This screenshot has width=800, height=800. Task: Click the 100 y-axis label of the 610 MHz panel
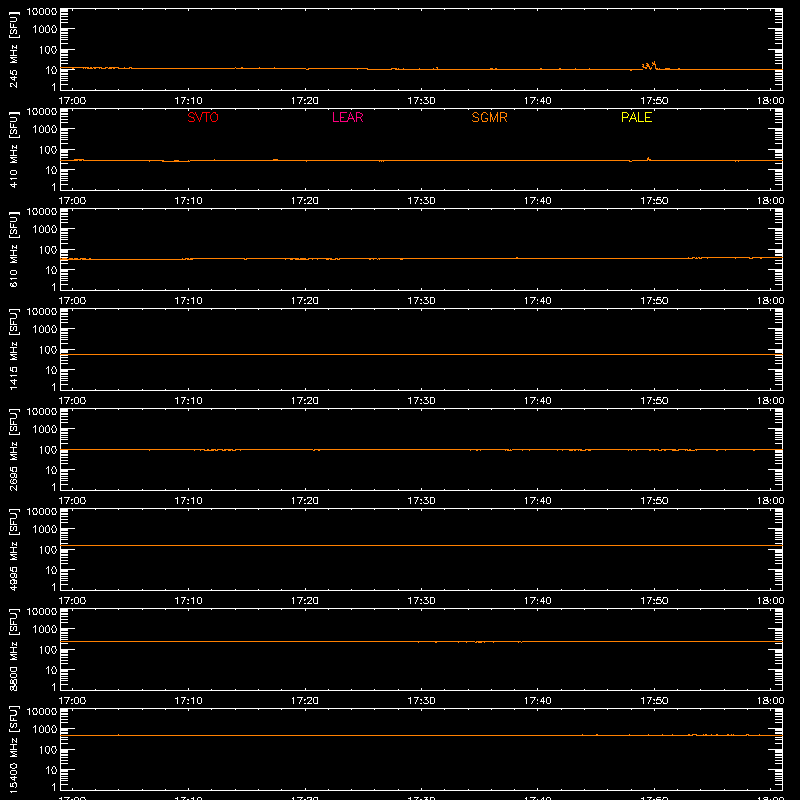pyautogui.click(x=48, y=249)
